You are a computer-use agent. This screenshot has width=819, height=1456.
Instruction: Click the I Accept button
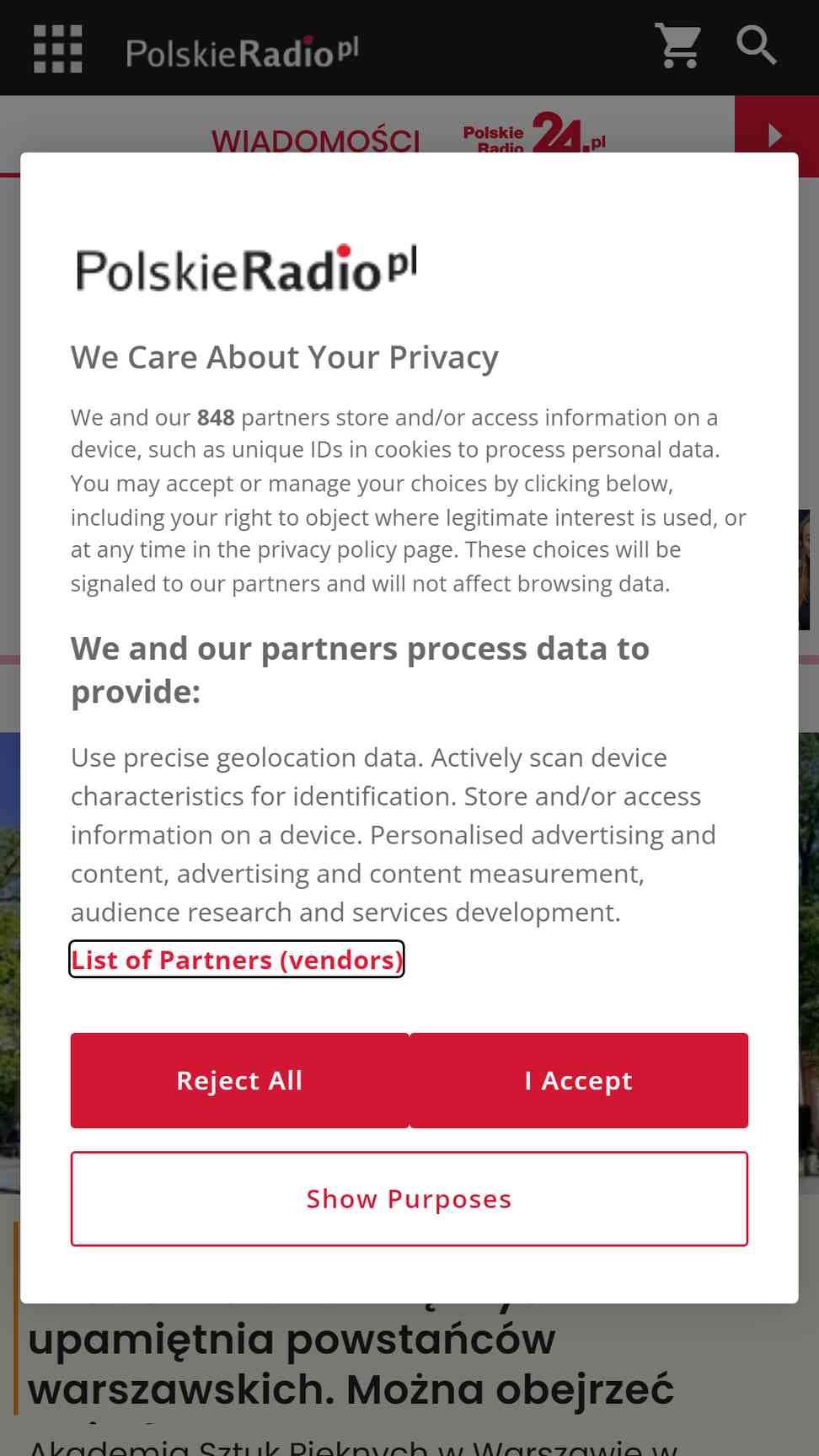[579, 1080]
